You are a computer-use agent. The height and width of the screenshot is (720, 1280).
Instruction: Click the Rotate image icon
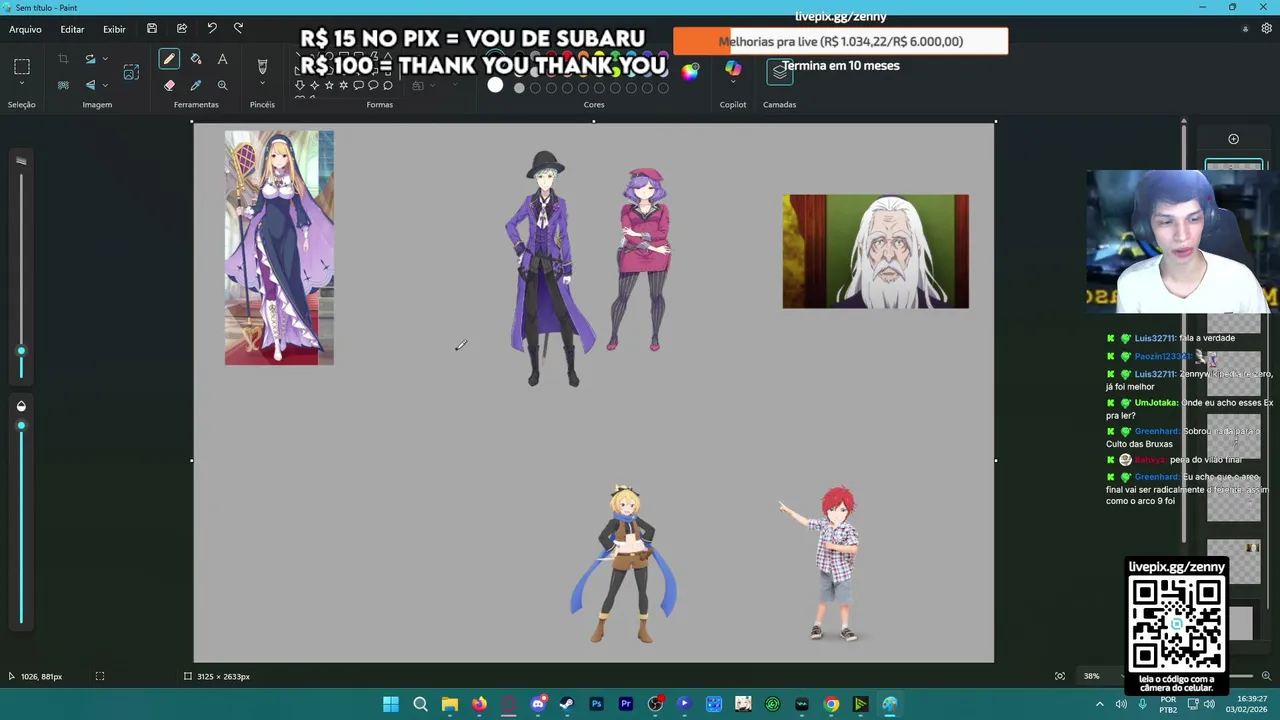pos(90,59)
